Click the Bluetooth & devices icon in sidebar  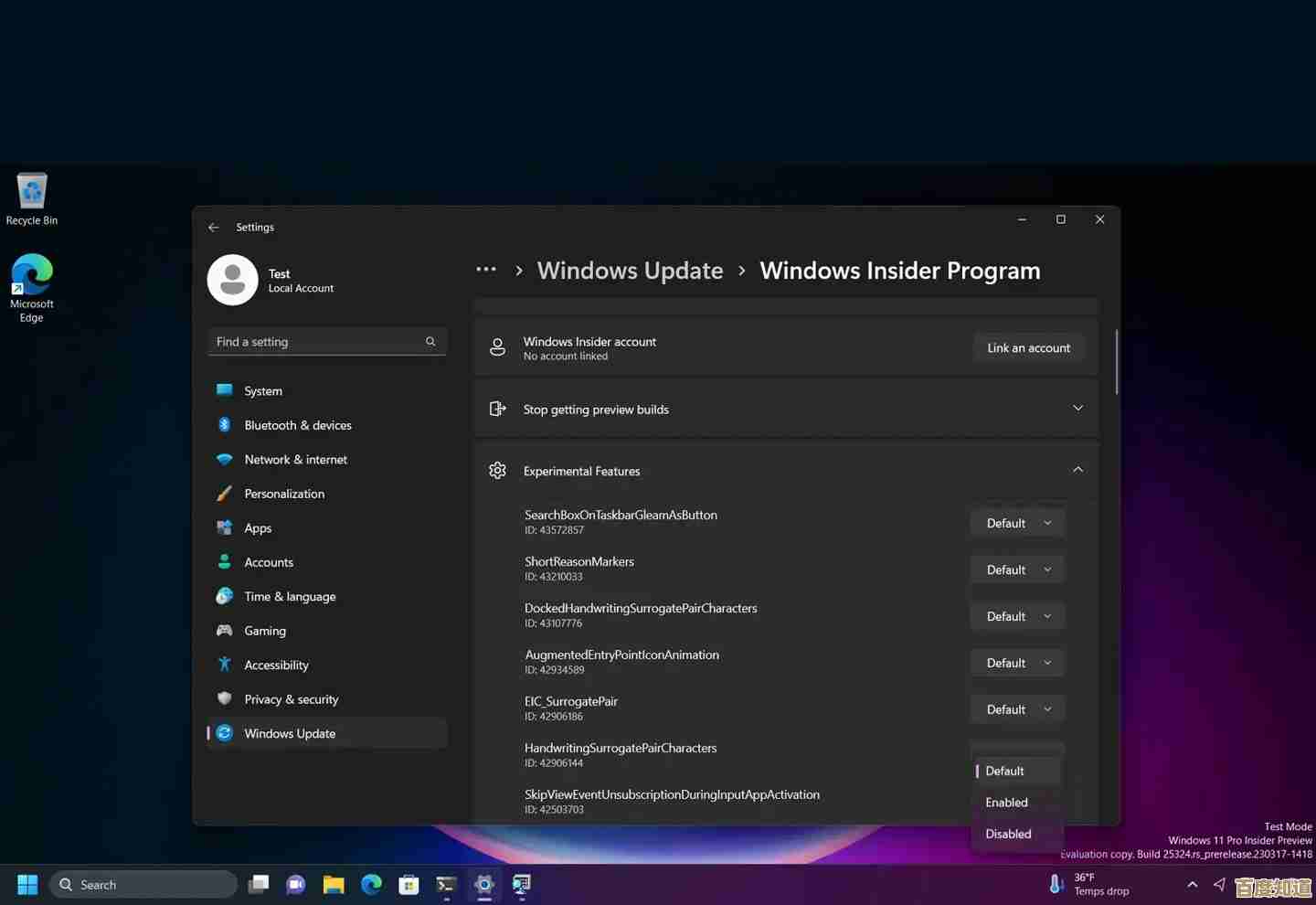pyautogui.click(x=225, y=425)
